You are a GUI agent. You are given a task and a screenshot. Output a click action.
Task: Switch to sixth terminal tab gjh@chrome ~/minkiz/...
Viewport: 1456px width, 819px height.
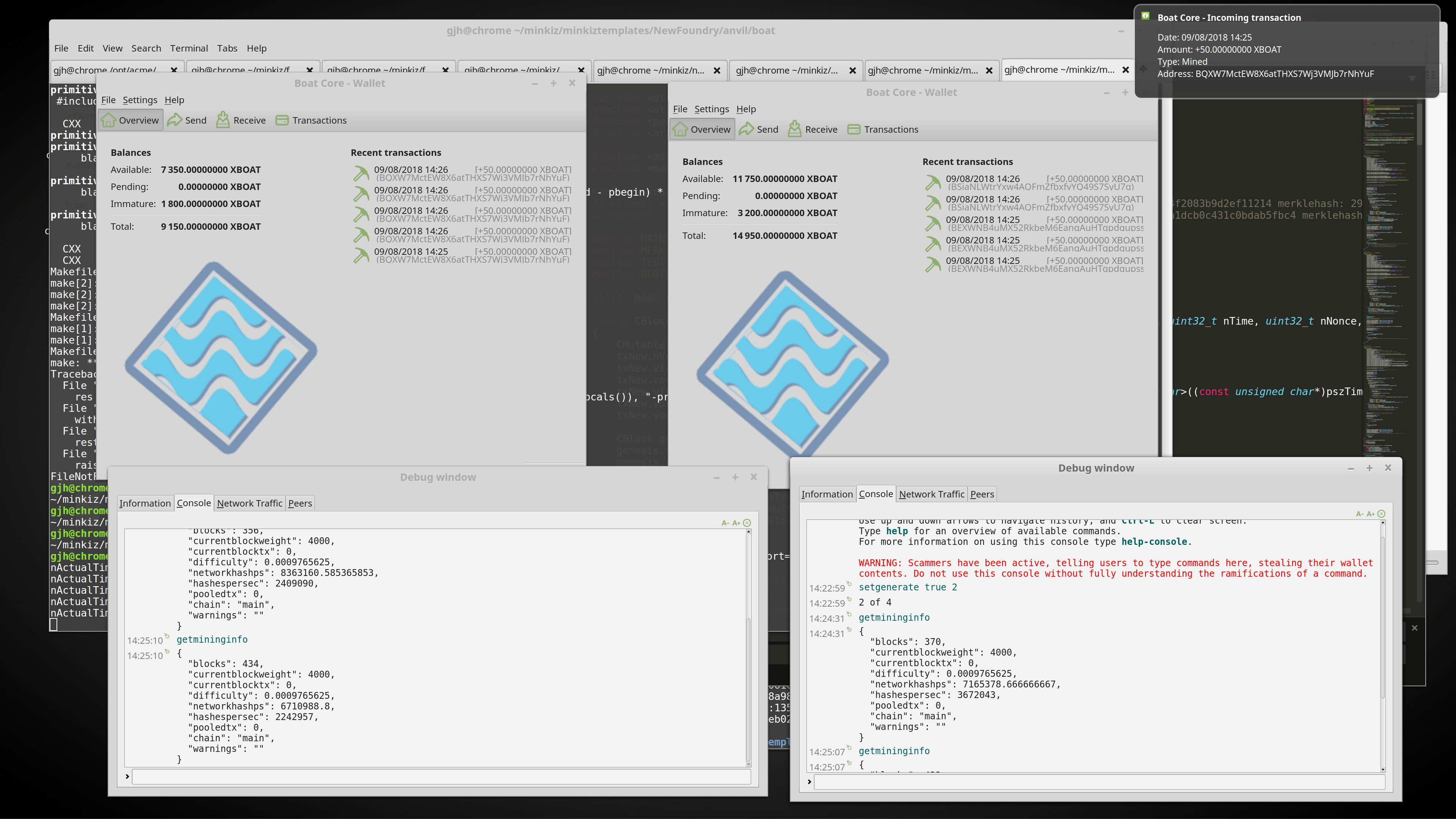786,70
